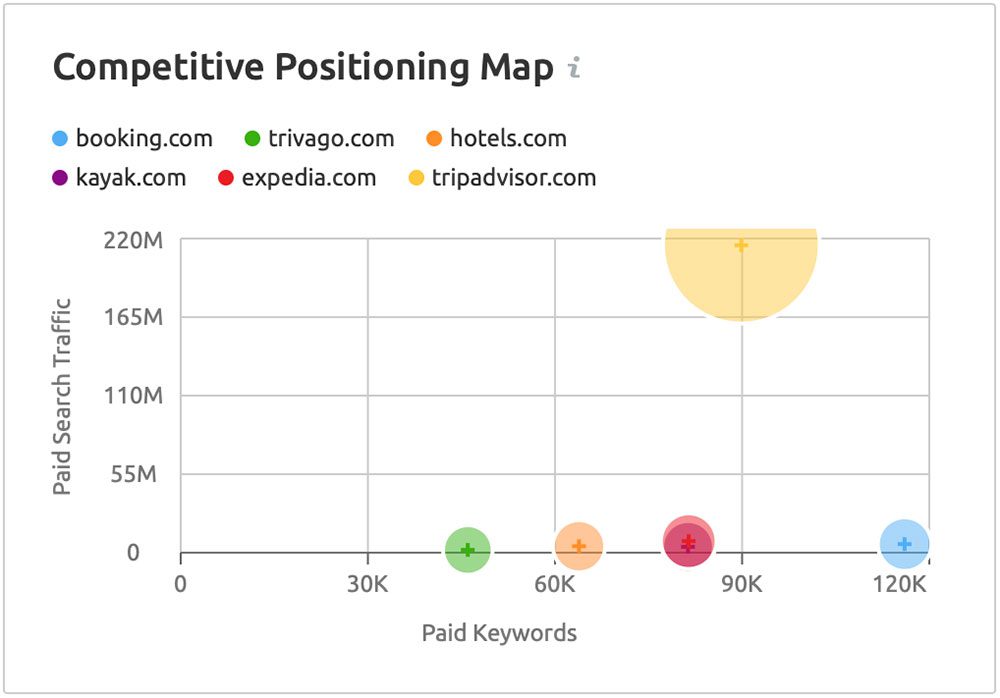The width and height of the screenshot is (1000, 698).
Task: Select the tripadvisor.com legend label
Action: tap(514, 178)
